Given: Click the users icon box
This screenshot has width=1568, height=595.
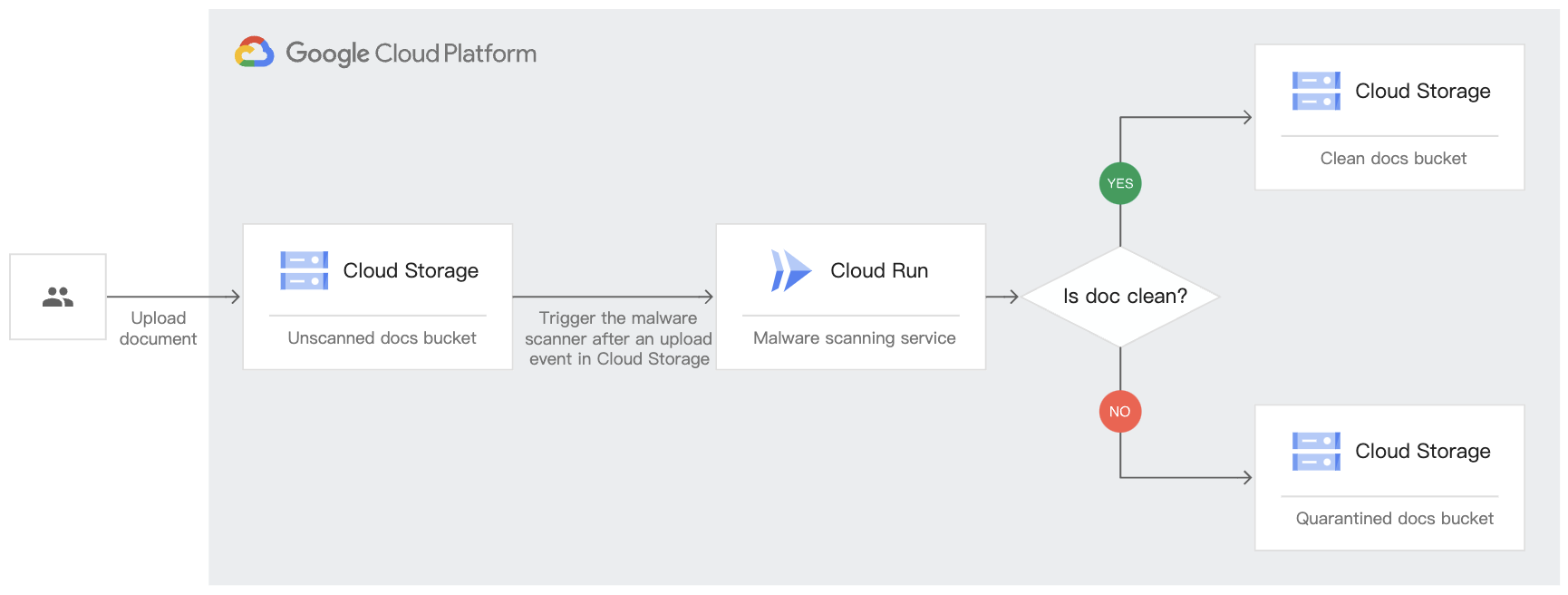Looking at the screenshot, I should 58,297.
